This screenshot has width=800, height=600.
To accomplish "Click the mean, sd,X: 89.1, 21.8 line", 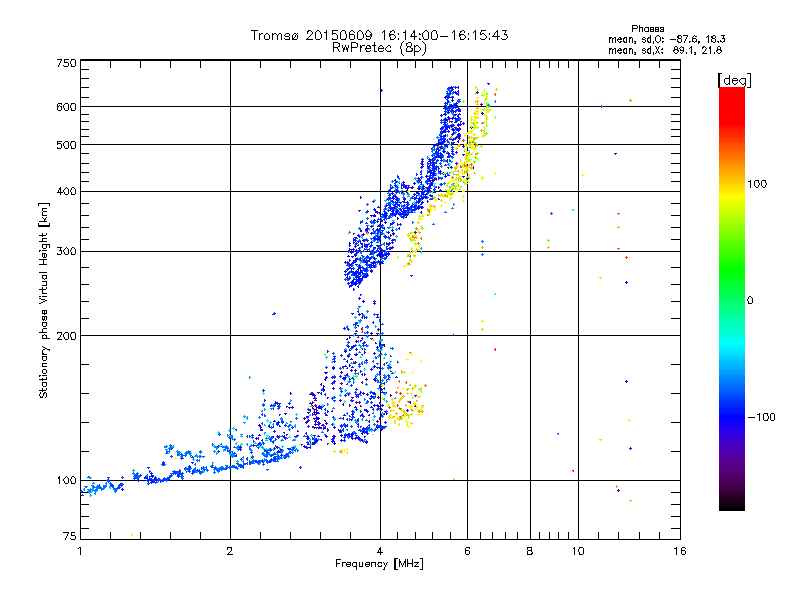I will click(x=665, y=50).
